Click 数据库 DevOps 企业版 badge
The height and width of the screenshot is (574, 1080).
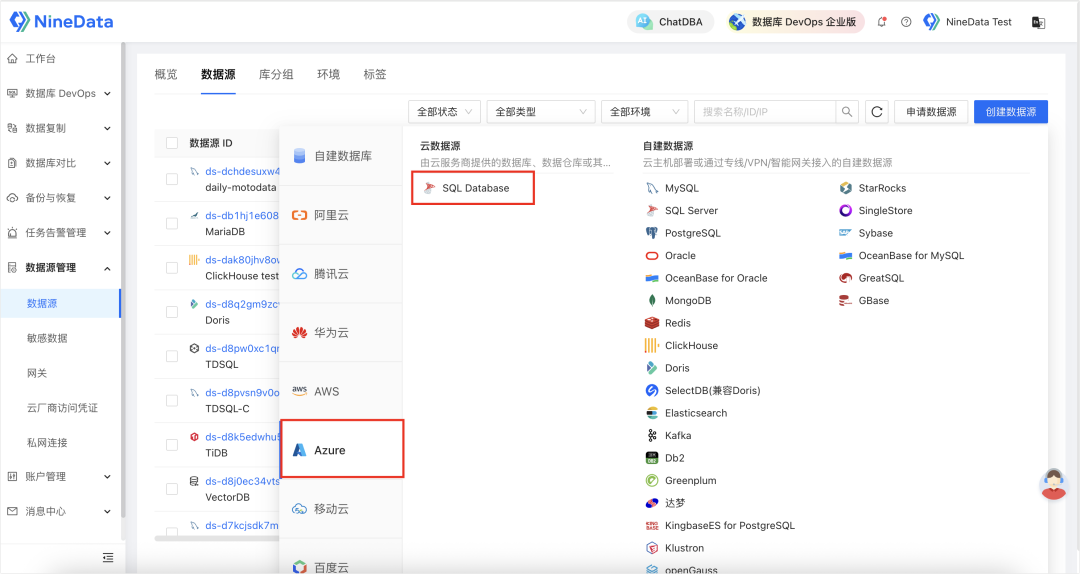click(x=795, y=22)
